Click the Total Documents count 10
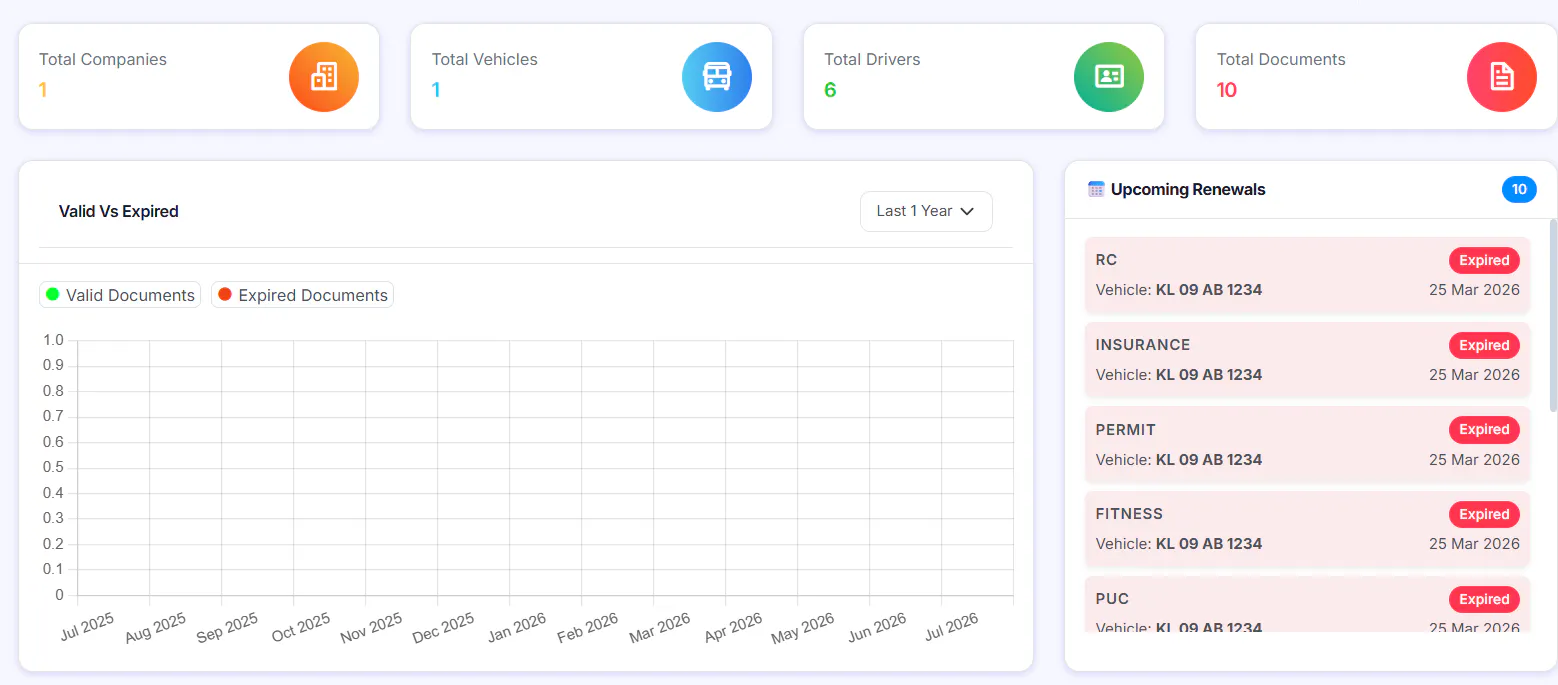The width and height of the screenshot is (1558, 685). click(1227, 90)
